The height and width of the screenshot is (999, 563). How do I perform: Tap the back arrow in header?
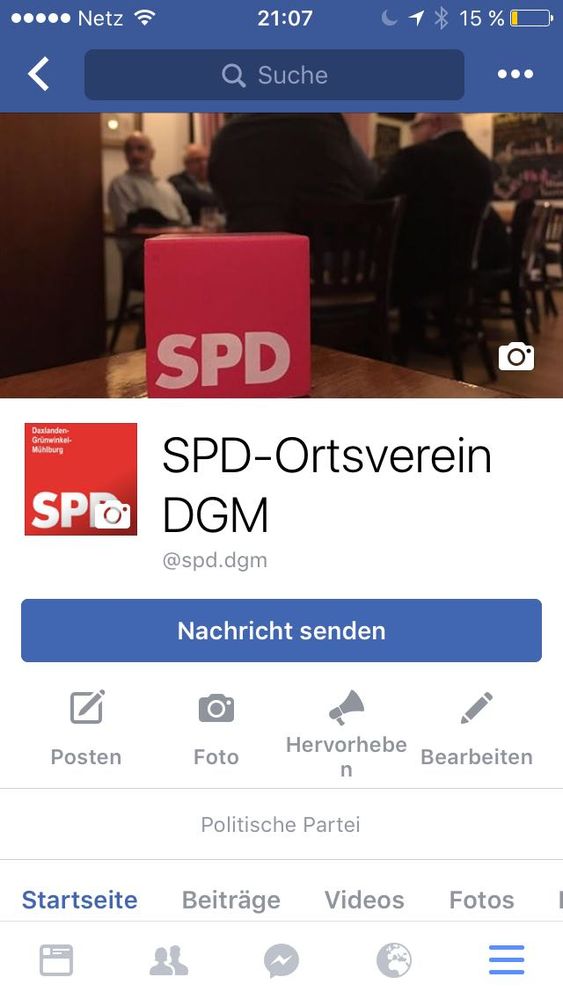(x=38, y=74)
